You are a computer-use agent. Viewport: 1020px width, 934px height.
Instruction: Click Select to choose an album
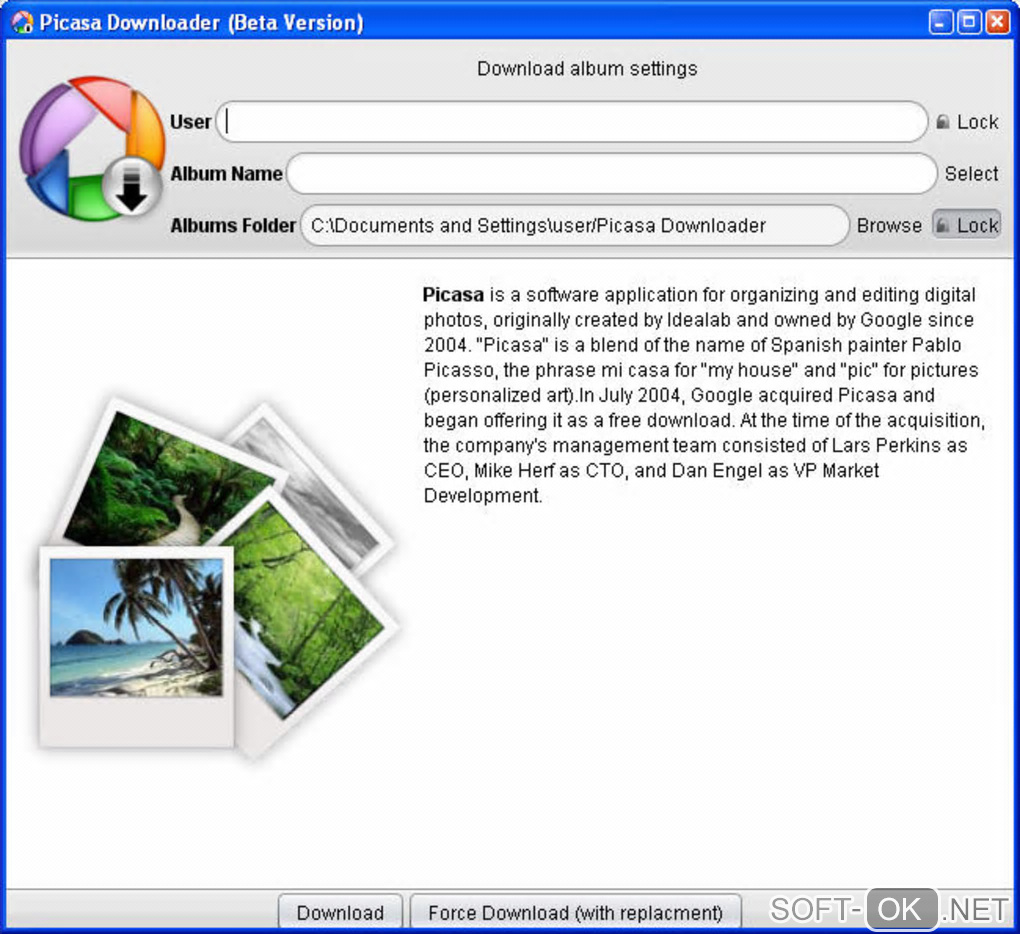point(971,174)
